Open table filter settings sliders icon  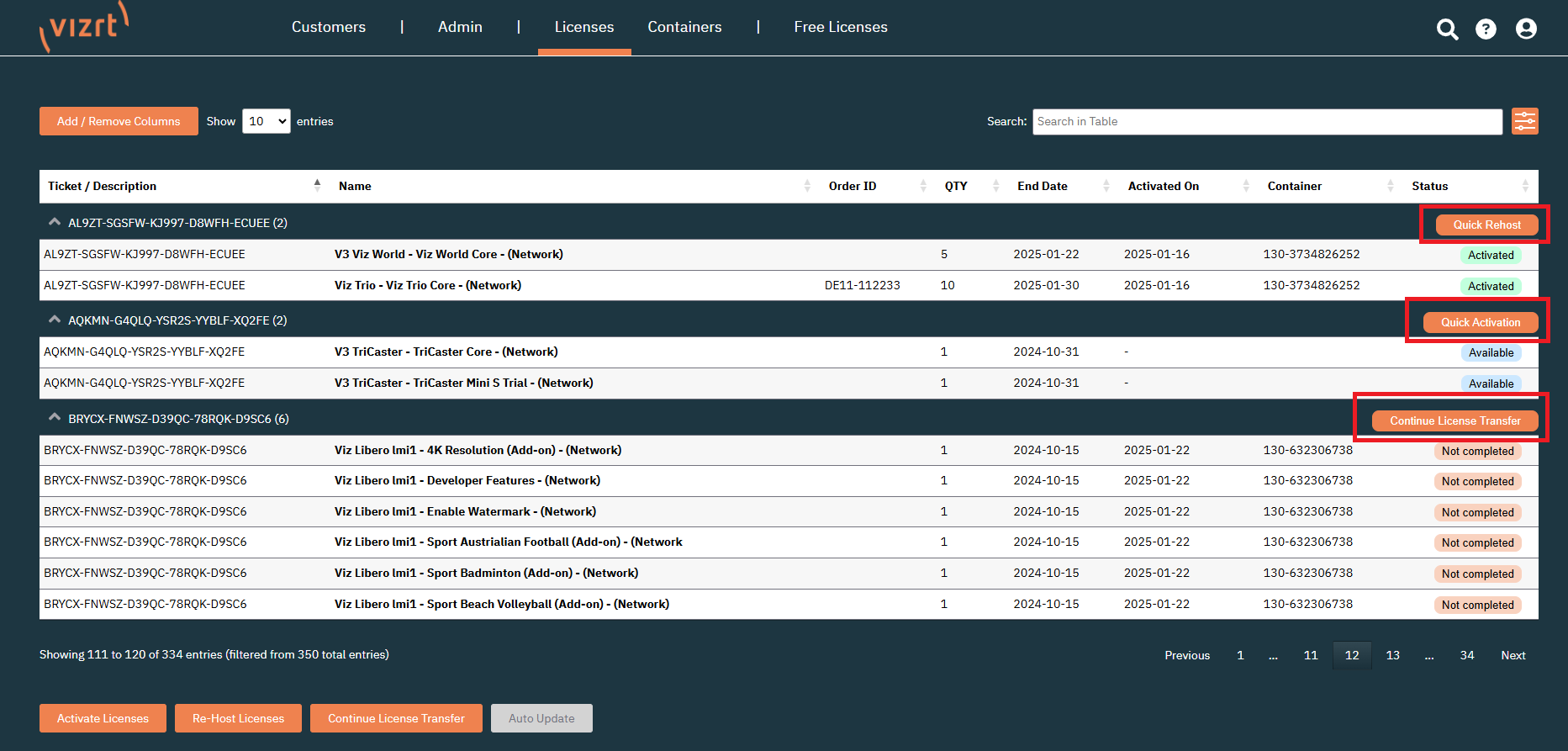[1524, 121]
